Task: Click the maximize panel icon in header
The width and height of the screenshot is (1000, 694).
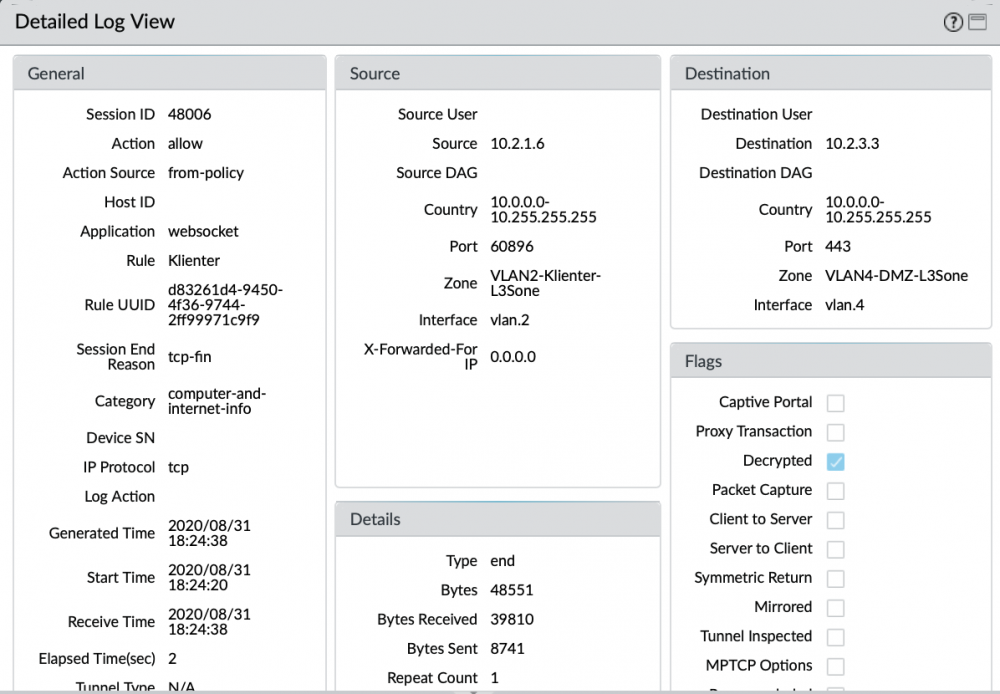Action: coord(977,22)
